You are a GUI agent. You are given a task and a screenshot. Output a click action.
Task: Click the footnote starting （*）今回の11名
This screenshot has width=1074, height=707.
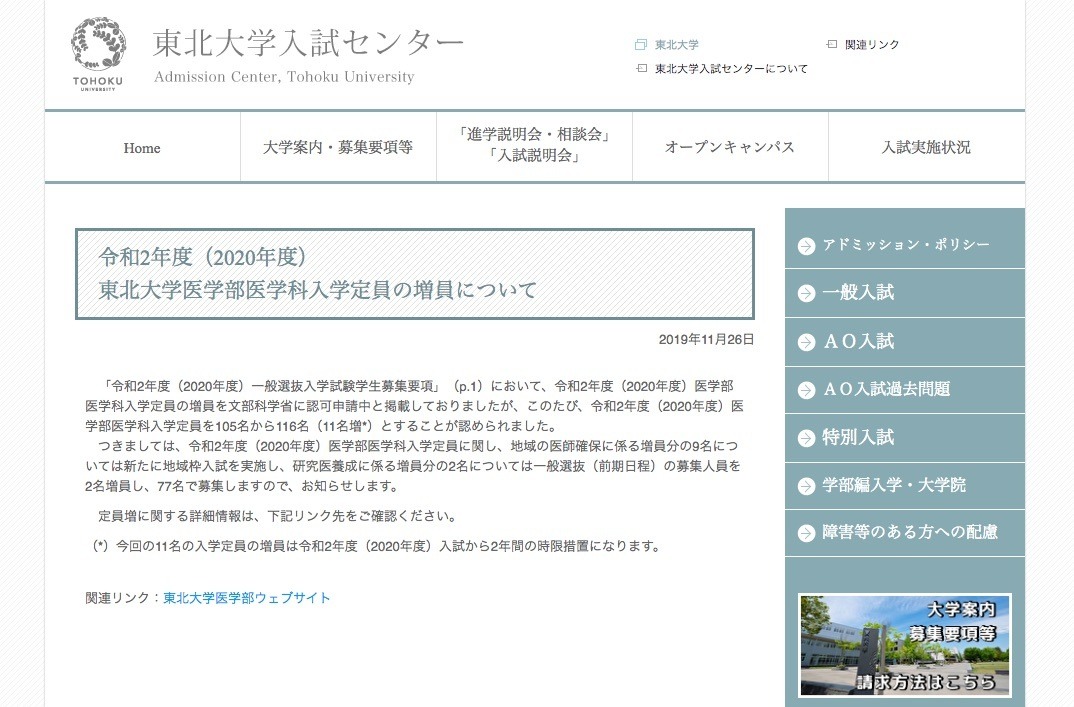[376, 546]
